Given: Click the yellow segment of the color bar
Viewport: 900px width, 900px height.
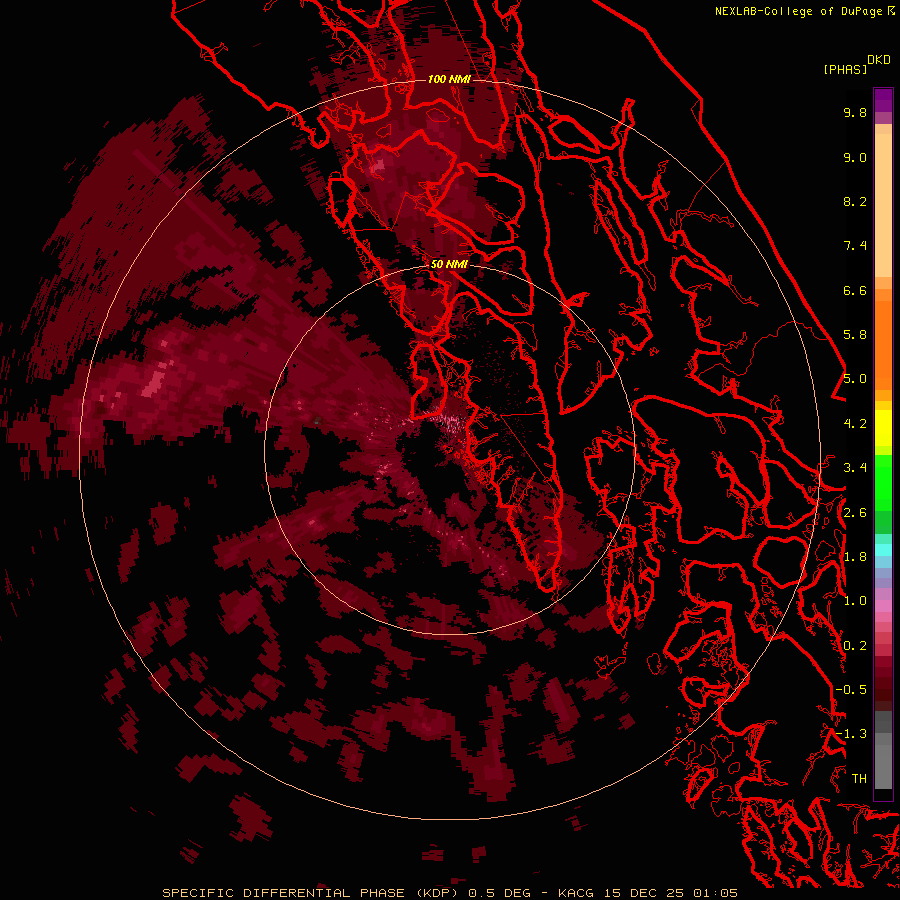Looking at the screenshot, I should click(x=883, y=428).
